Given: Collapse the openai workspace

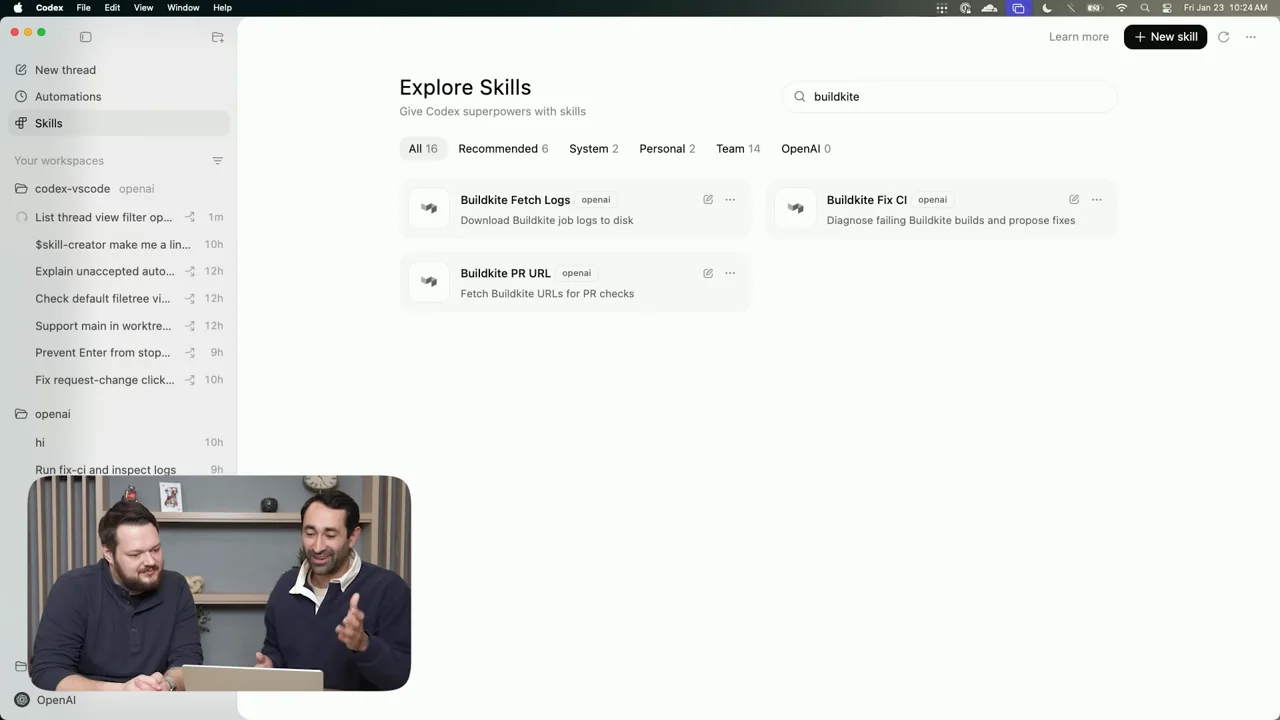Looking at the screenshot, I should (118, 414).
